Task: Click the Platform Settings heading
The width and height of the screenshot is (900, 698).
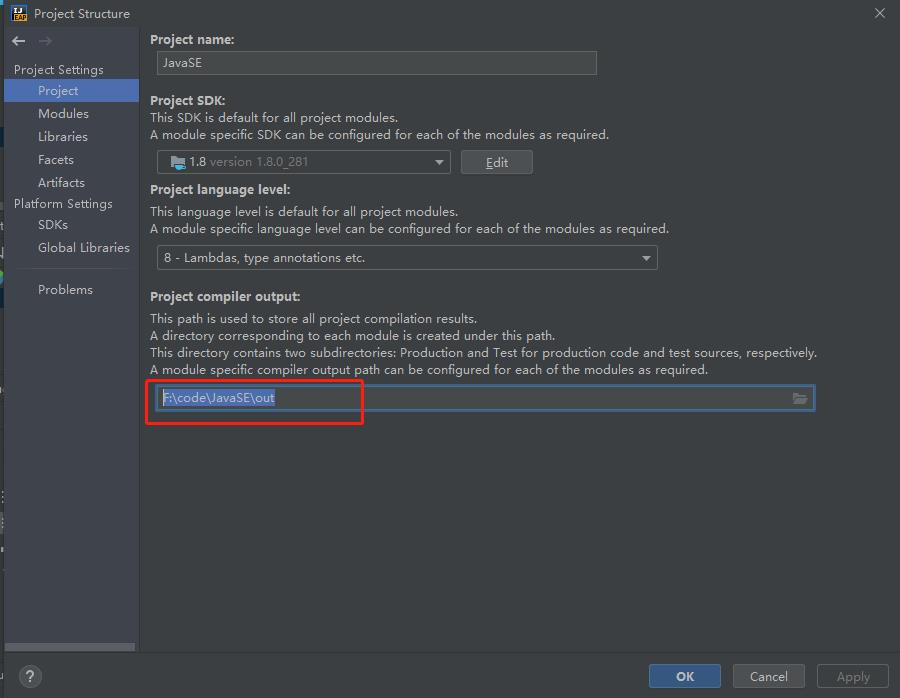Action: pyautogui.click(x=63, y=204)
